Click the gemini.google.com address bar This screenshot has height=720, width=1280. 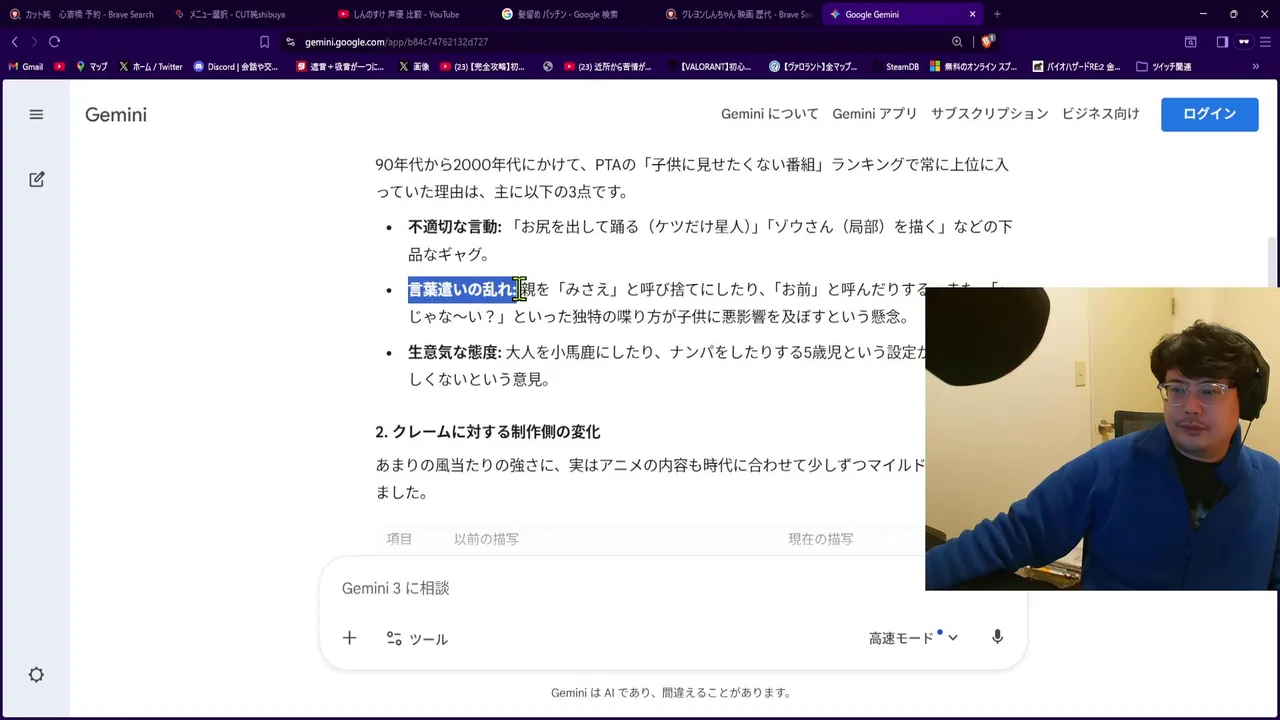pos(610,42)
